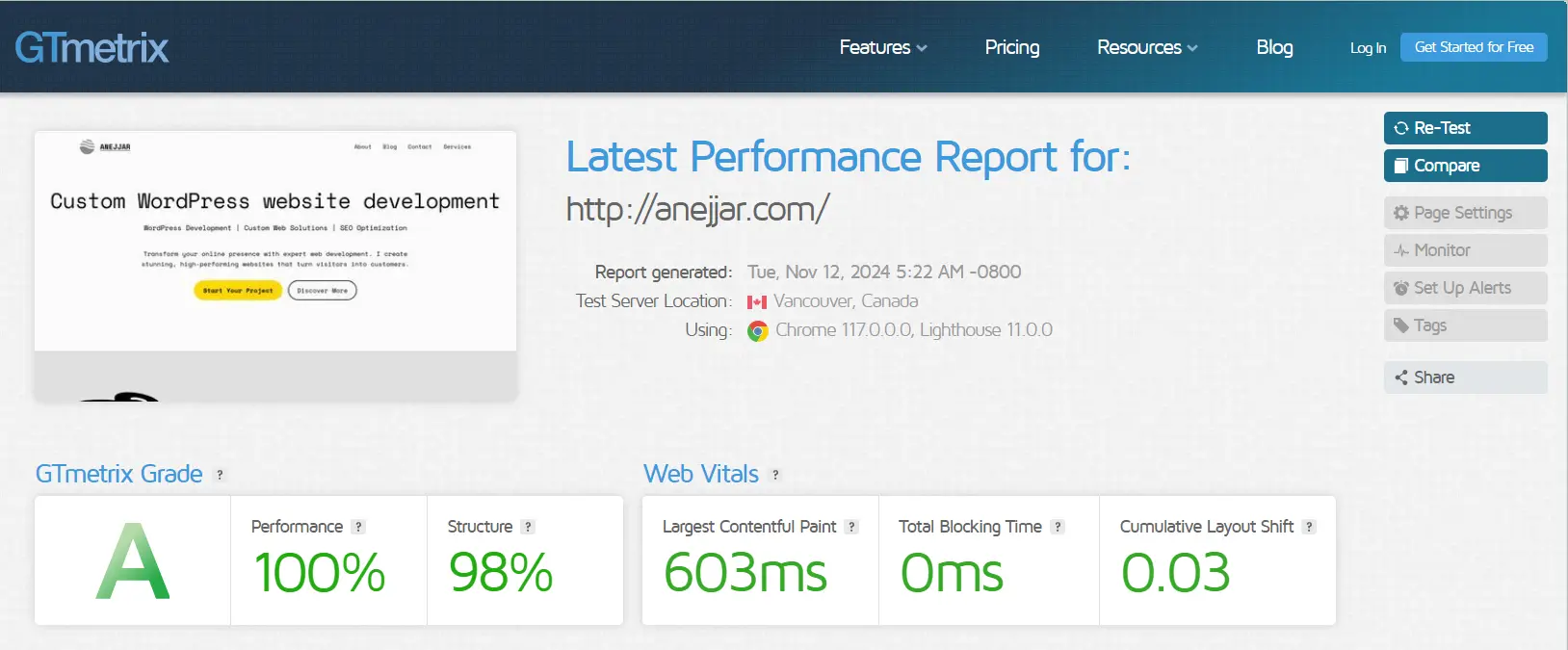1568x650 pixels.
Task: Expand the Resources dropdown menu
Action: (x=1147, y=47)
